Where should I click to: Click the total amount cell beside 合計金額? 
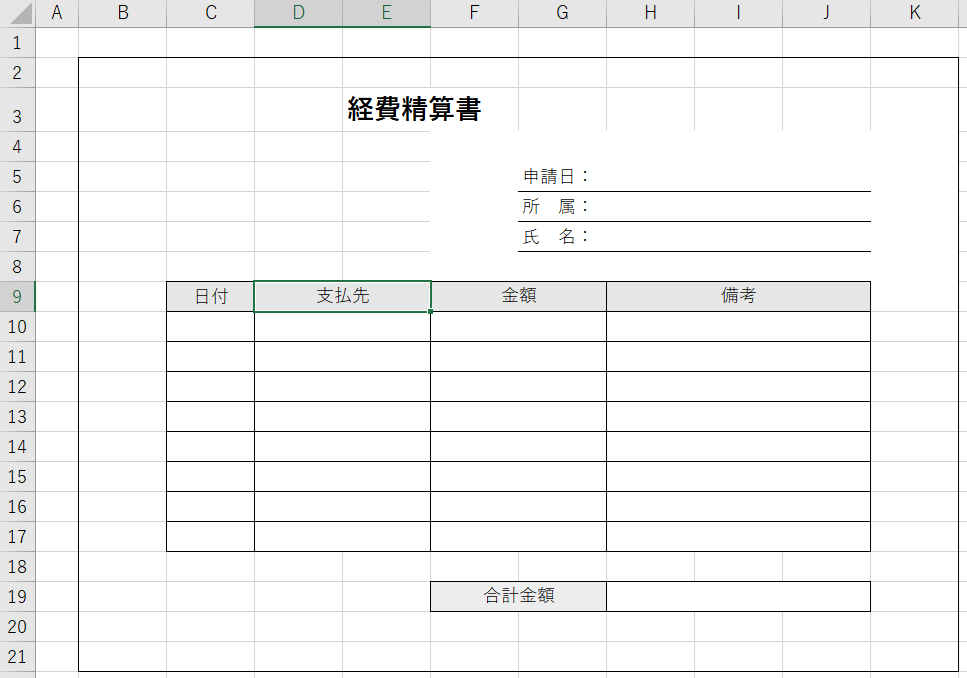pyautogui.click(x=738, y=597)
